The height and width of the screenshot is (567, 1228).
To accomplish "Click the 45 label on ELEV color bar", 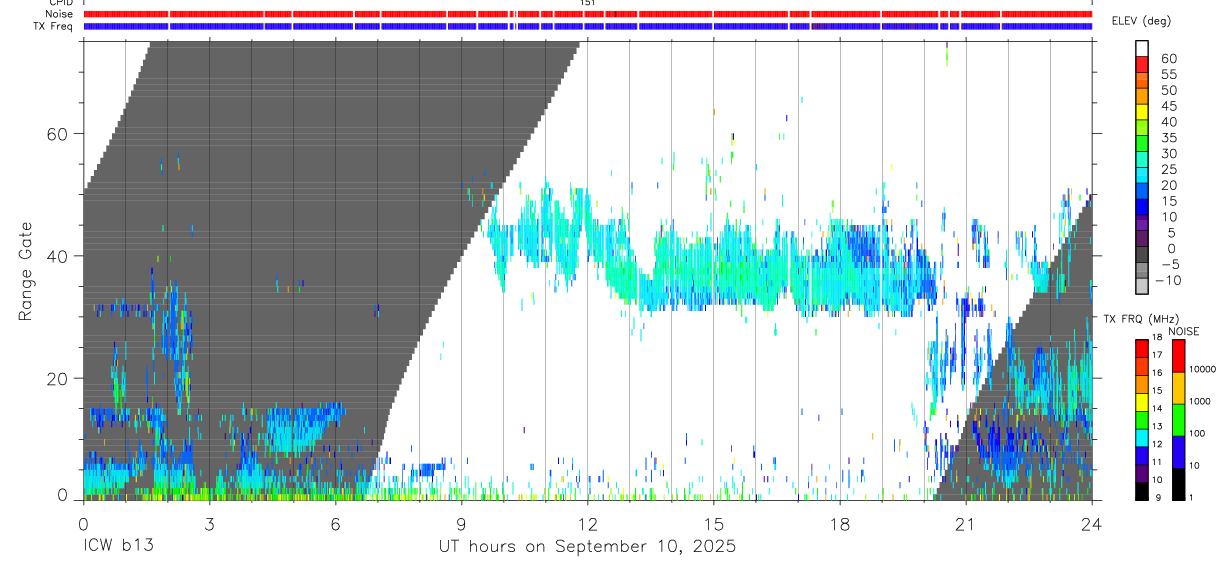I will [1168, 106].
